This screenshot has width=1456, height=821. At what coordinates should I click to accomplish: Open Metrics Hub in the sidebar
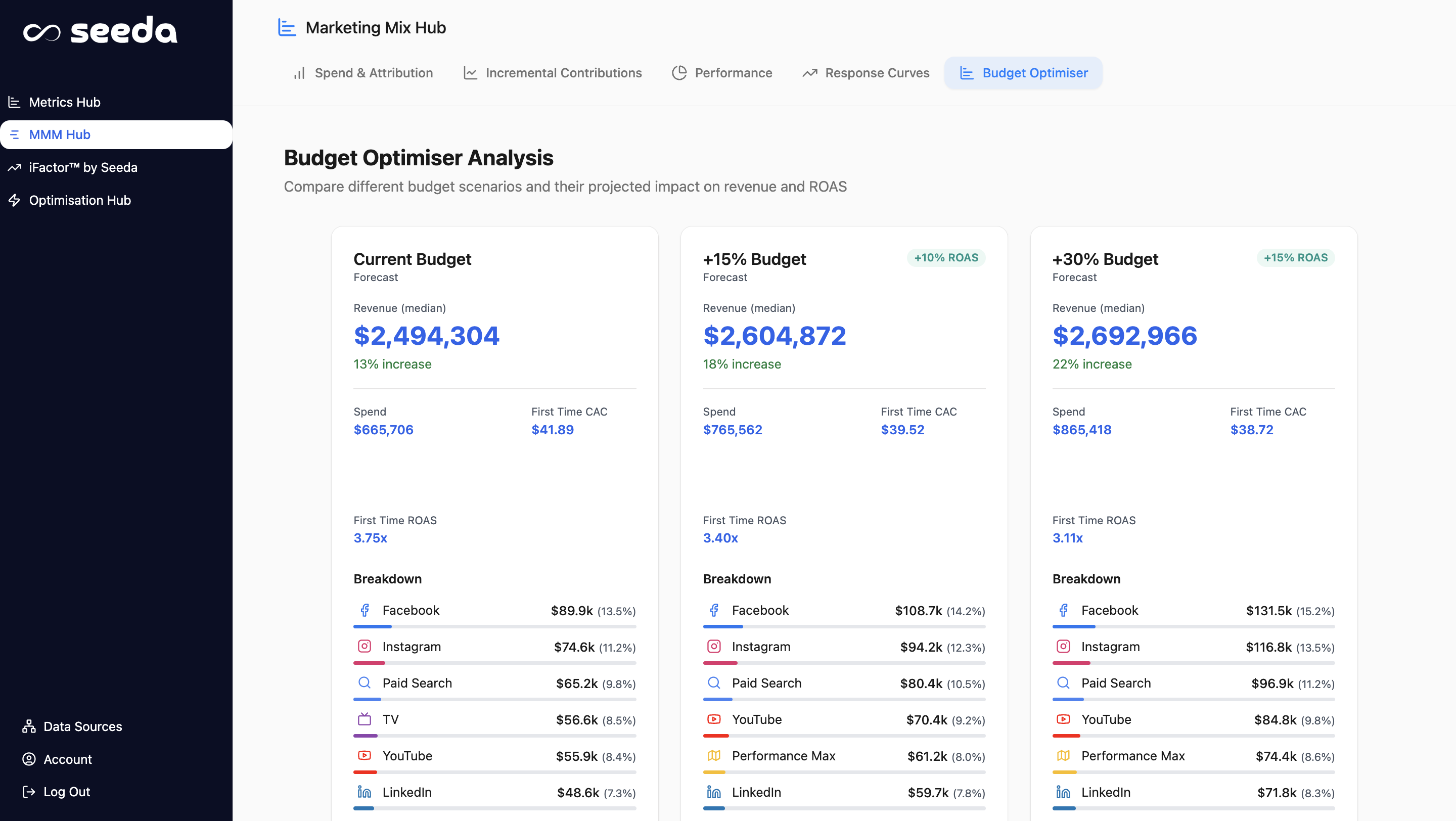pos(64,102)
